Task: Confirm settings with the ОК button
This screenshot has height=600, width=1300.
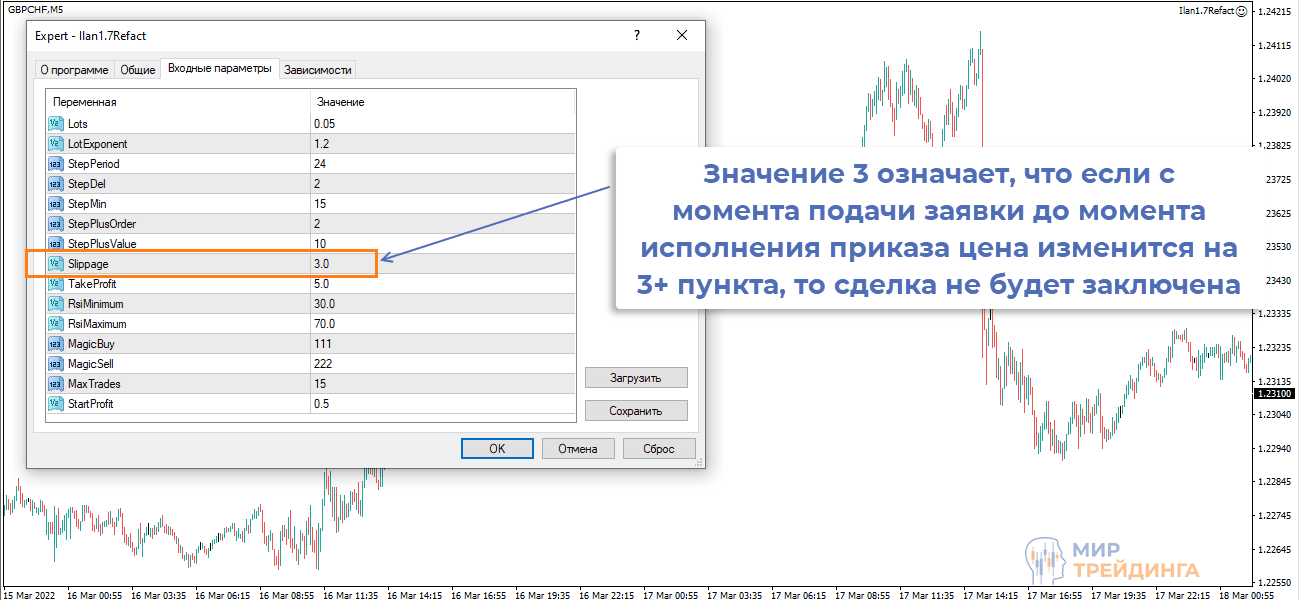Action: coord(497,448)
